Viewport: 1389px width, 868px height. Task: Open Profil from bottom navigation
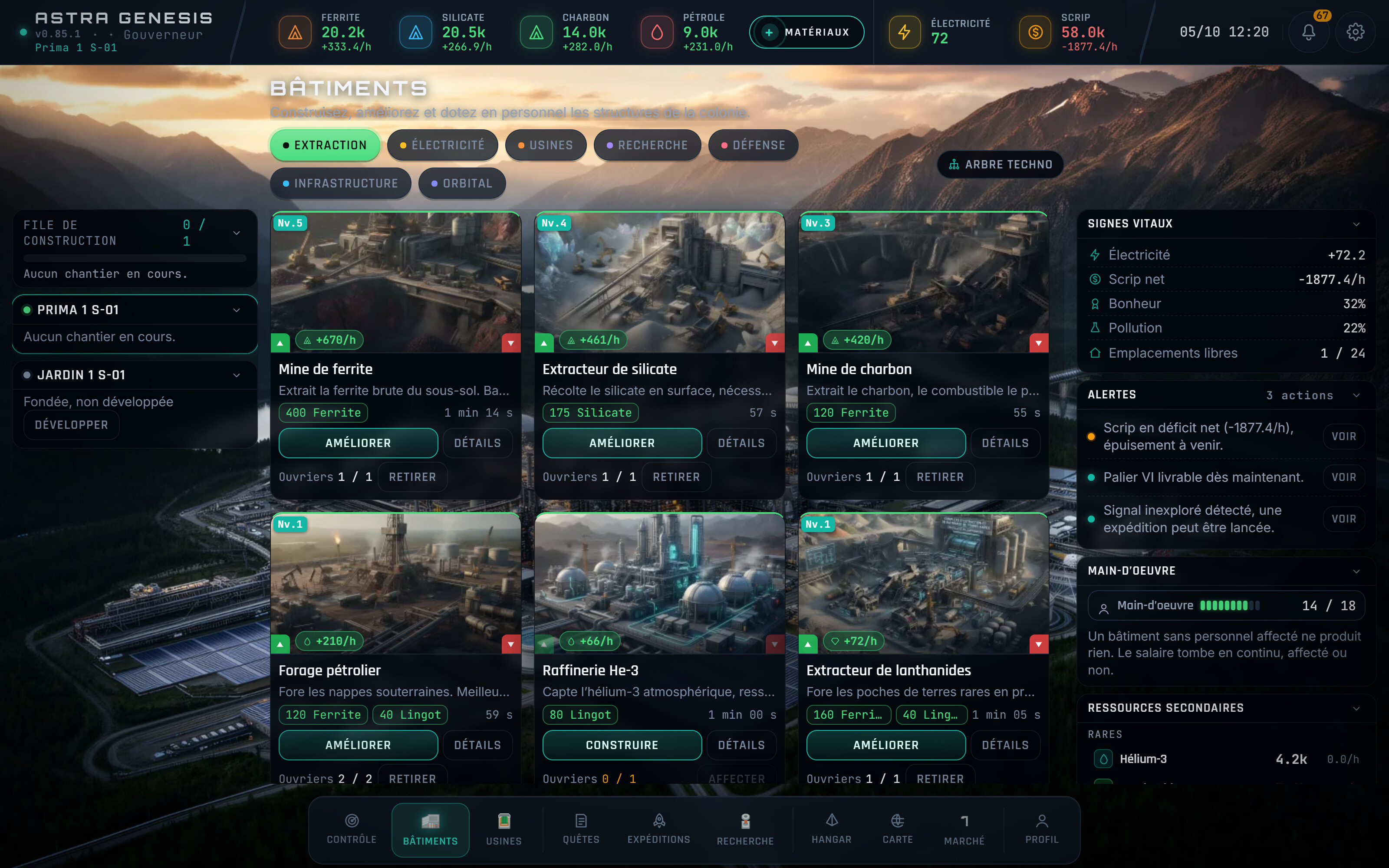pyautogui.click(x=1042, y=829)
